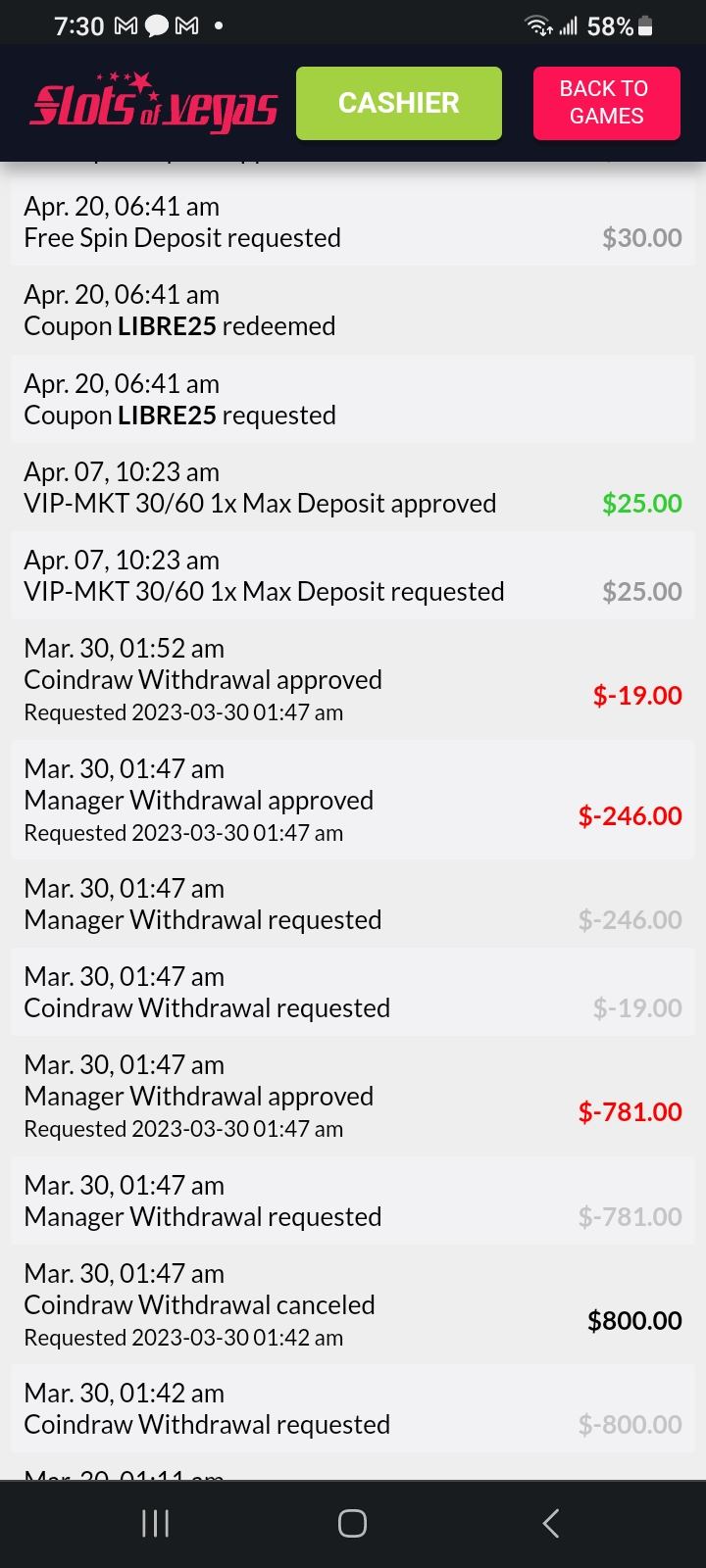Tap the cellular signal bars icon
This screenshot has height=1568, width=706.
click(569, 26)
